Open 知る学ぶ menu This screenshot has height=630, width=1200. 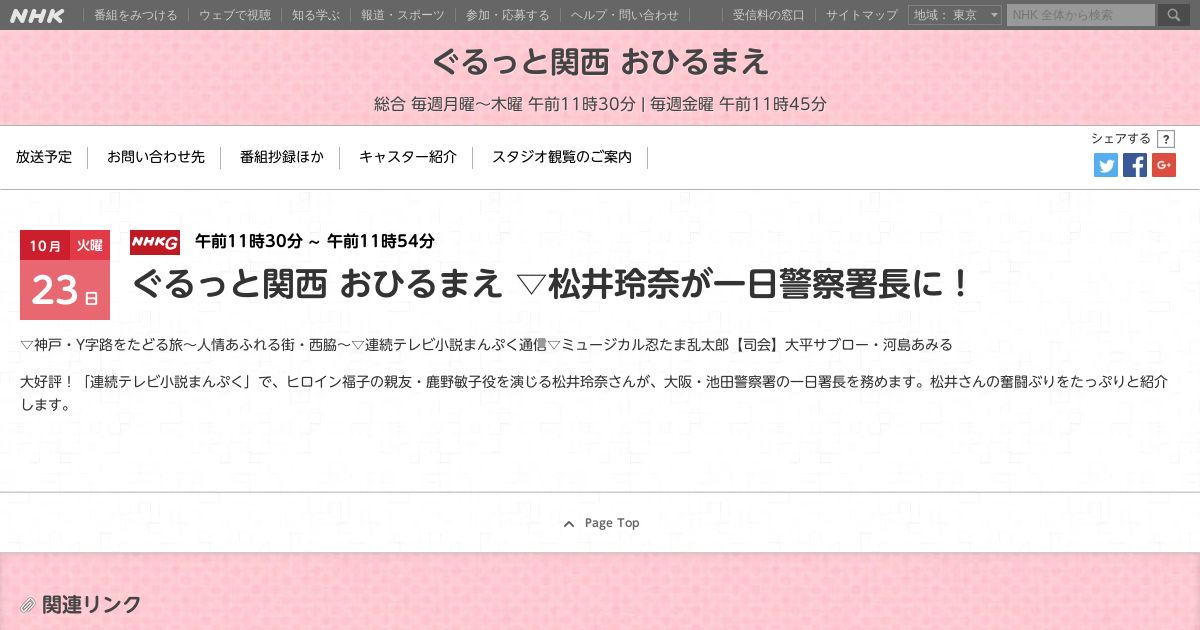[x=316, y=15]
